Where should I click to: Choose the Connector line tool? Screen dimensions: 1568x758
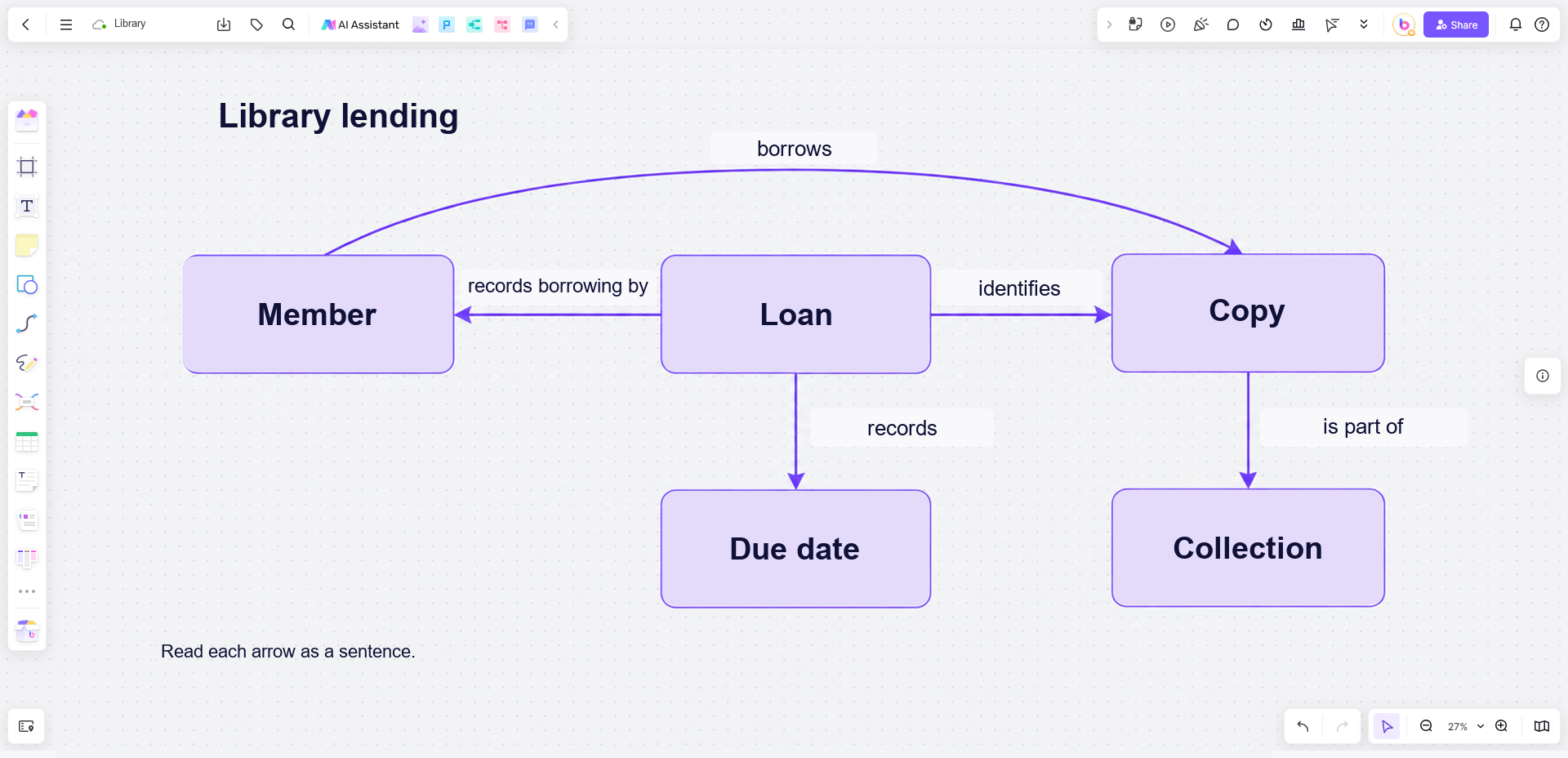[27, 323]
